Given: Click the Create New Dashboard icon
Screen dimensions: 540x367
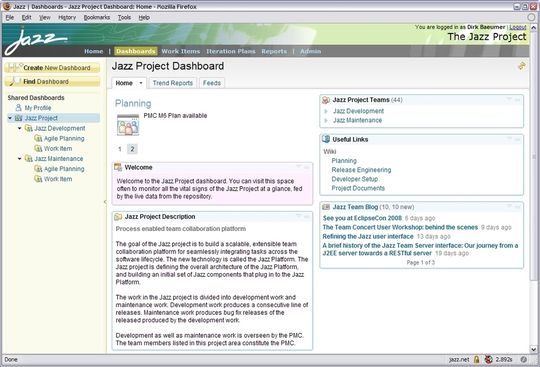Looking at the screenshot, I should tap(14, 67).
